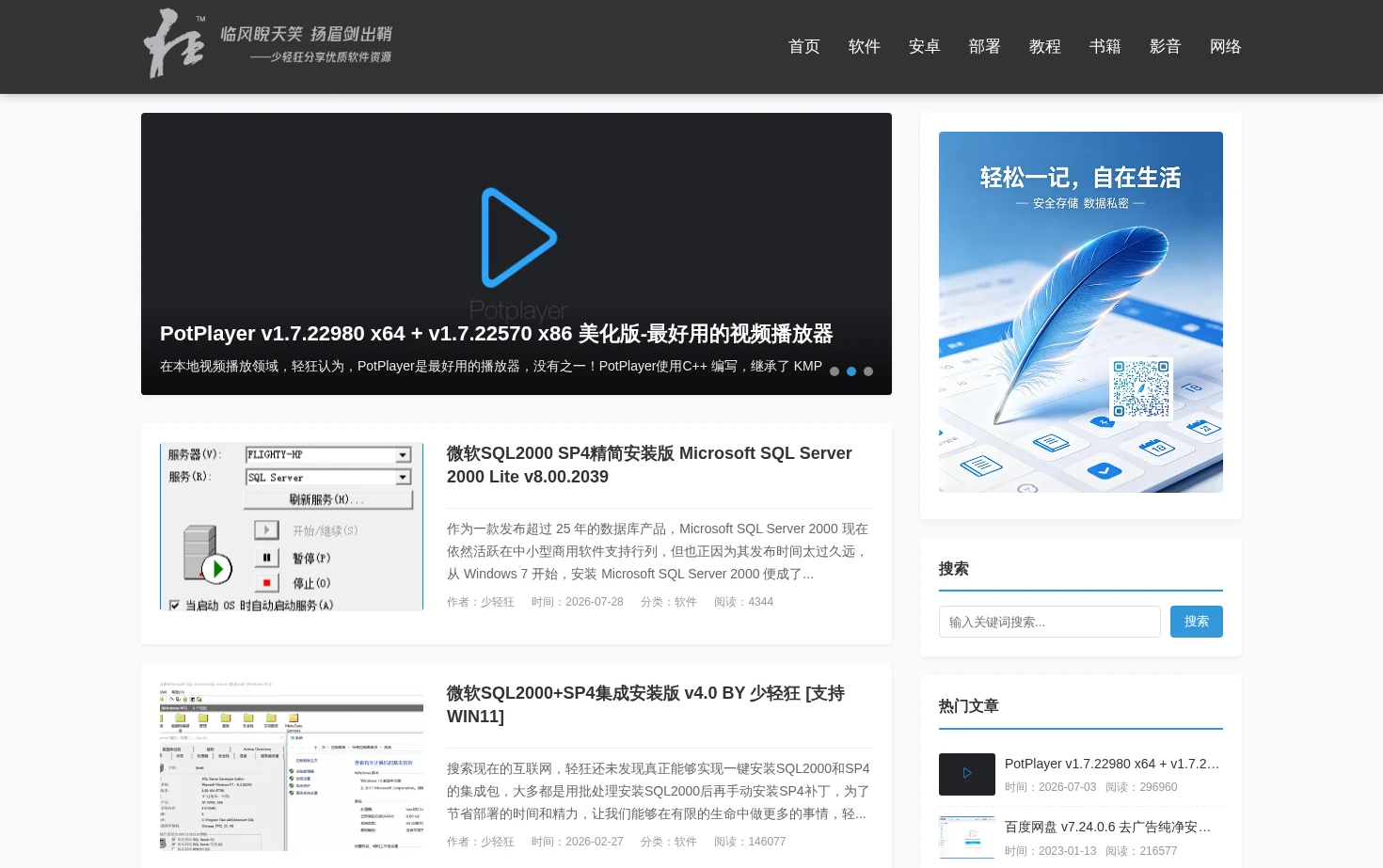Open the 首页 menu item
1383x868 pixels.
click(804, 47)
